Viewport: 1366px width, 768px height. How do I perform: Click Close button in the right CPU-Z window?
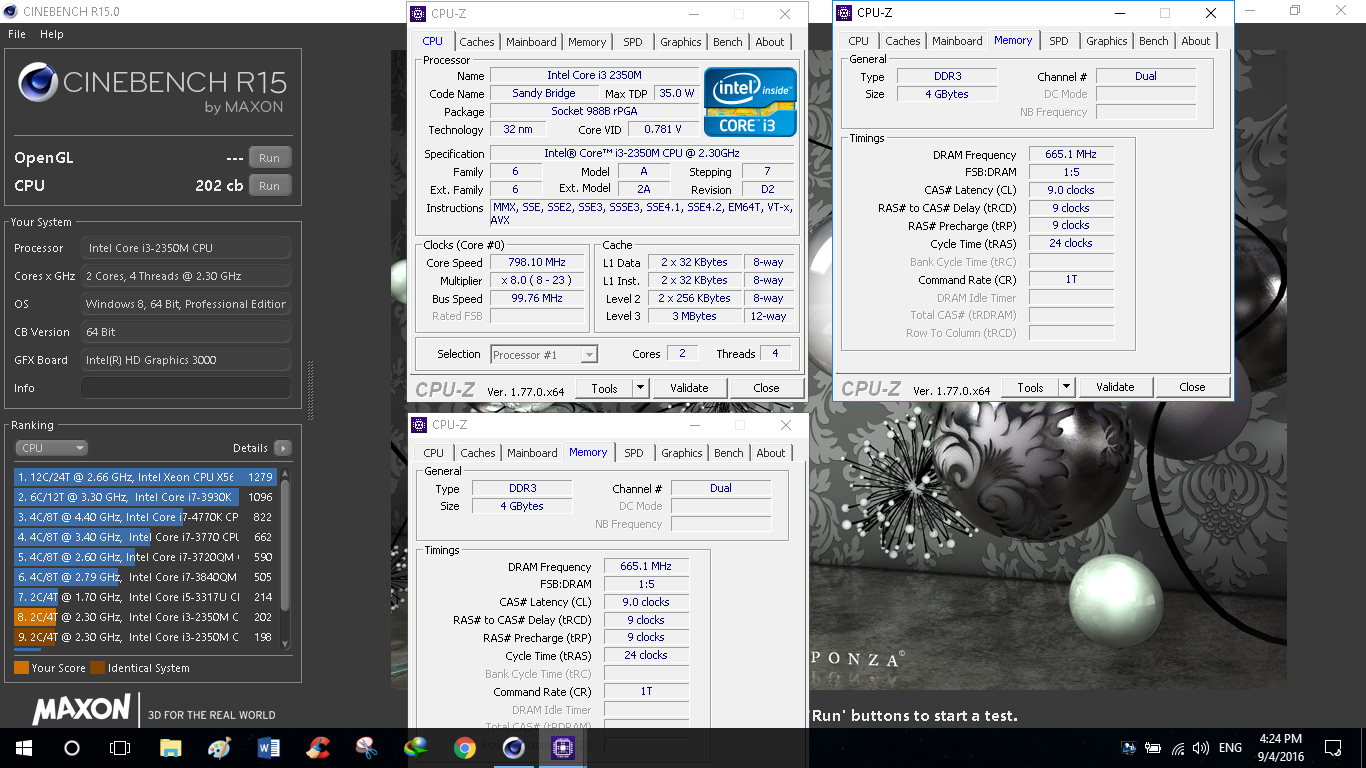(x=1193, y=387)
